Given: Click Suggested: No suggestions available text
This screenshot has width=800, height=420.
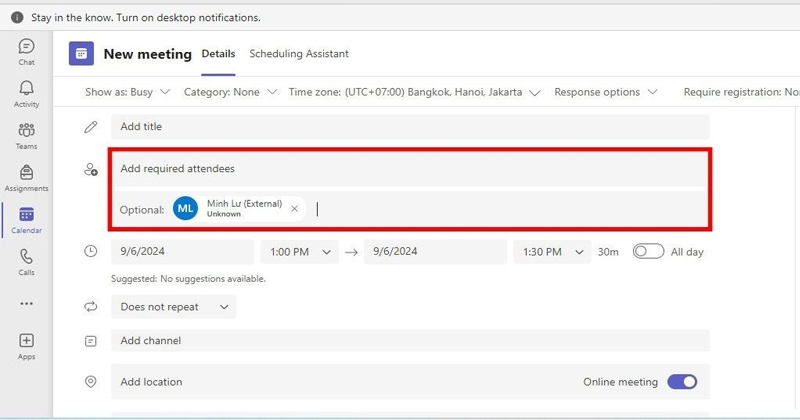Looking at the screenshot, I should pos(188,279).
